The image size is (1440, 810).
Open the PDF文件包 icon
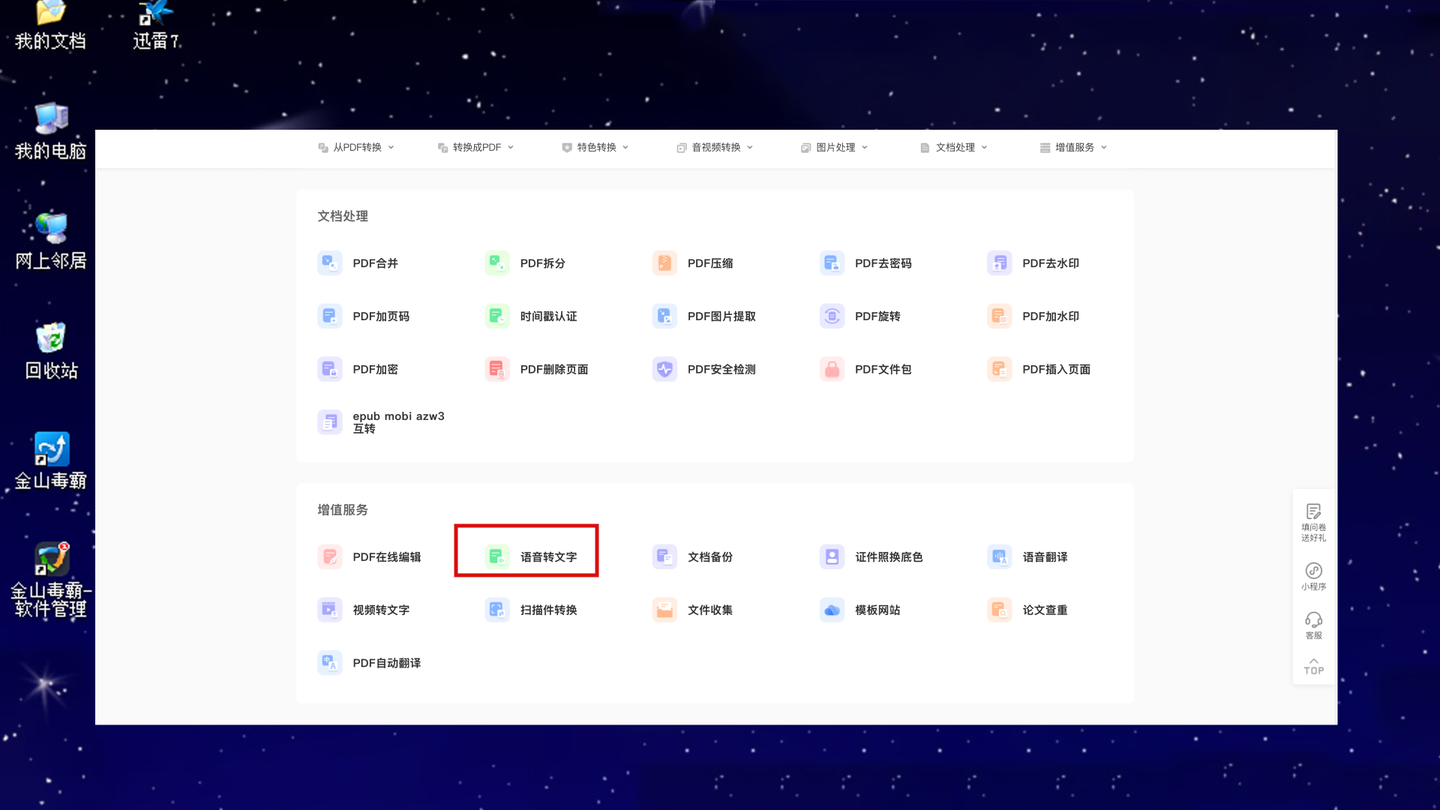(x=832, y=369)
